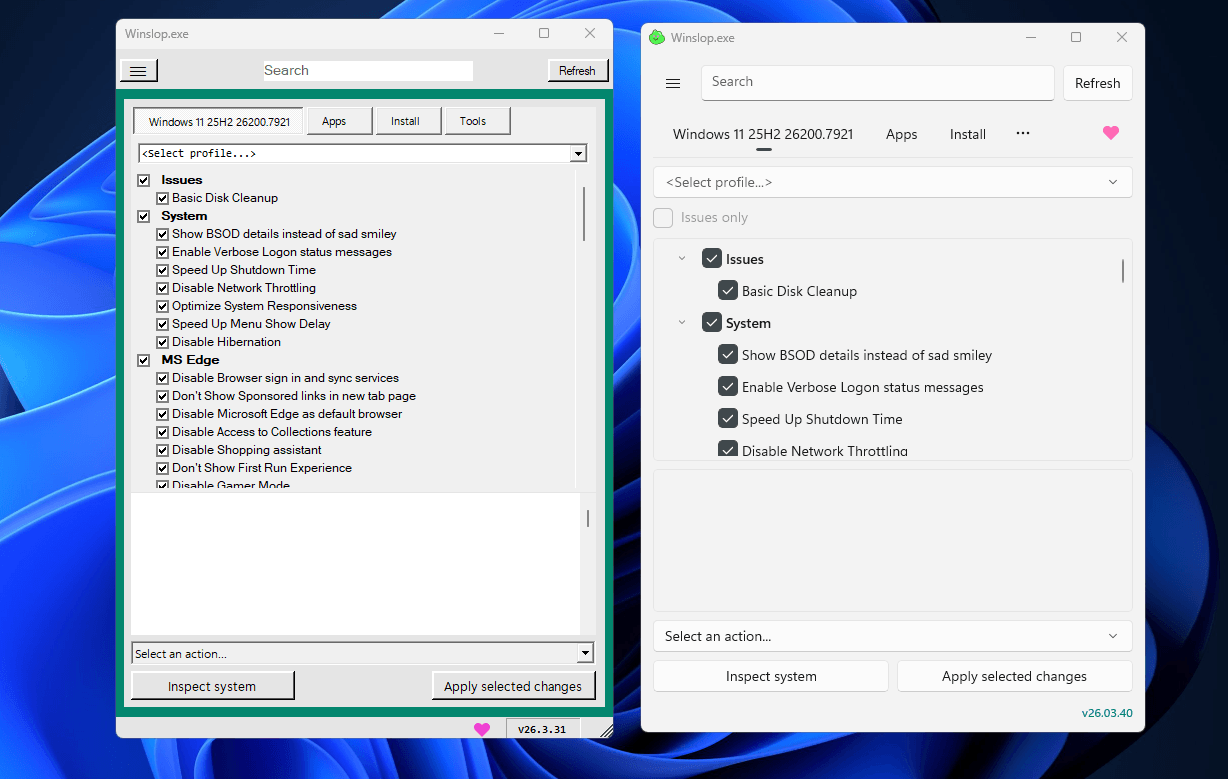The height and width of the screenshot is (779, 1228).
Task: Click the green Winslop app icon in the titlebar
Action: [x=657, y=37]
